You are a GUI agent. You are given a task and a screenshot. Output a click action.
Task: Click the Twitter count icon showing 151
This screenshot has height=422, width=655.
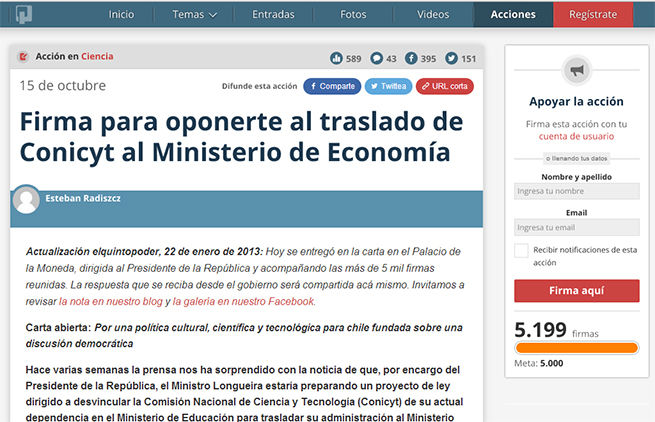pos(451,58)
